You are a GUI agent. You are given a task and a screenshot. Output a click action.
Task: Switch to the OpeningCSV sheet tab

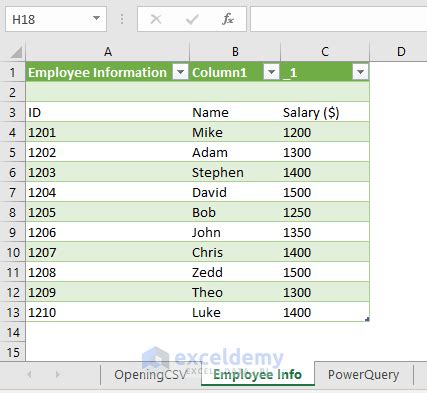(x=150, y=375)
